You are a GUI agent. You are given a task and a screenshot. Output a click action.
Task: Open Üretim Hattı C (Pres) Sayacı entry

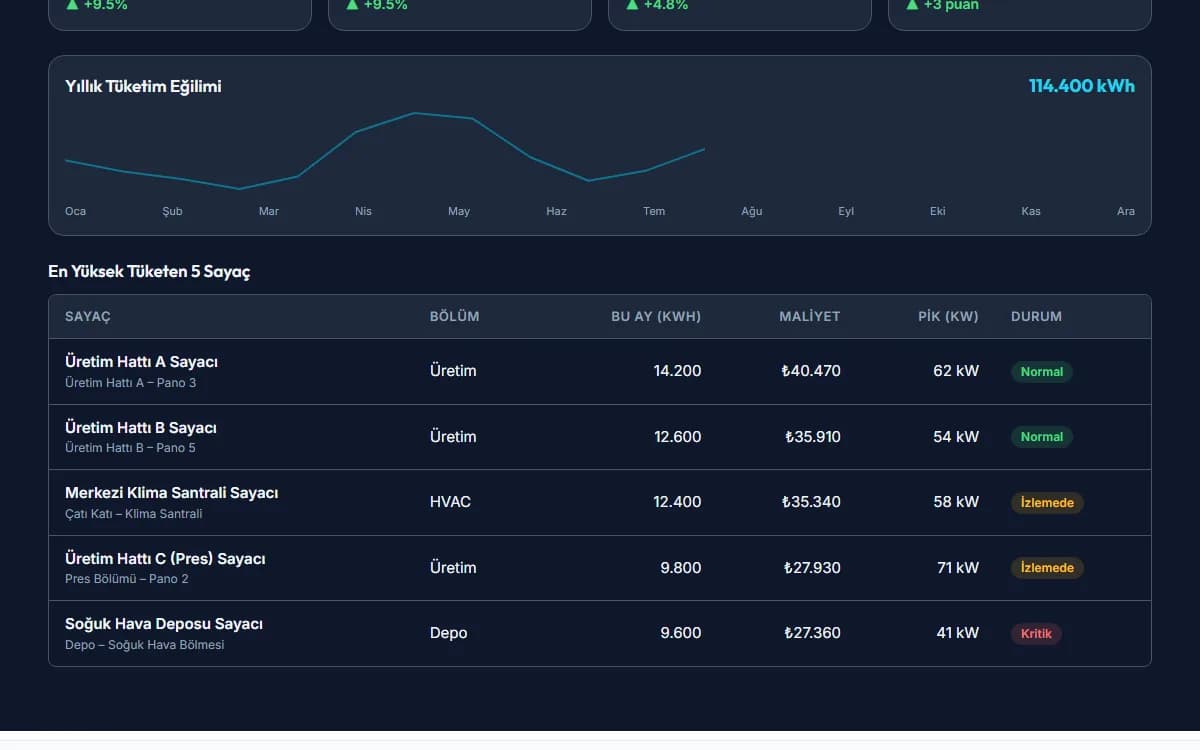tap(600, 568)
